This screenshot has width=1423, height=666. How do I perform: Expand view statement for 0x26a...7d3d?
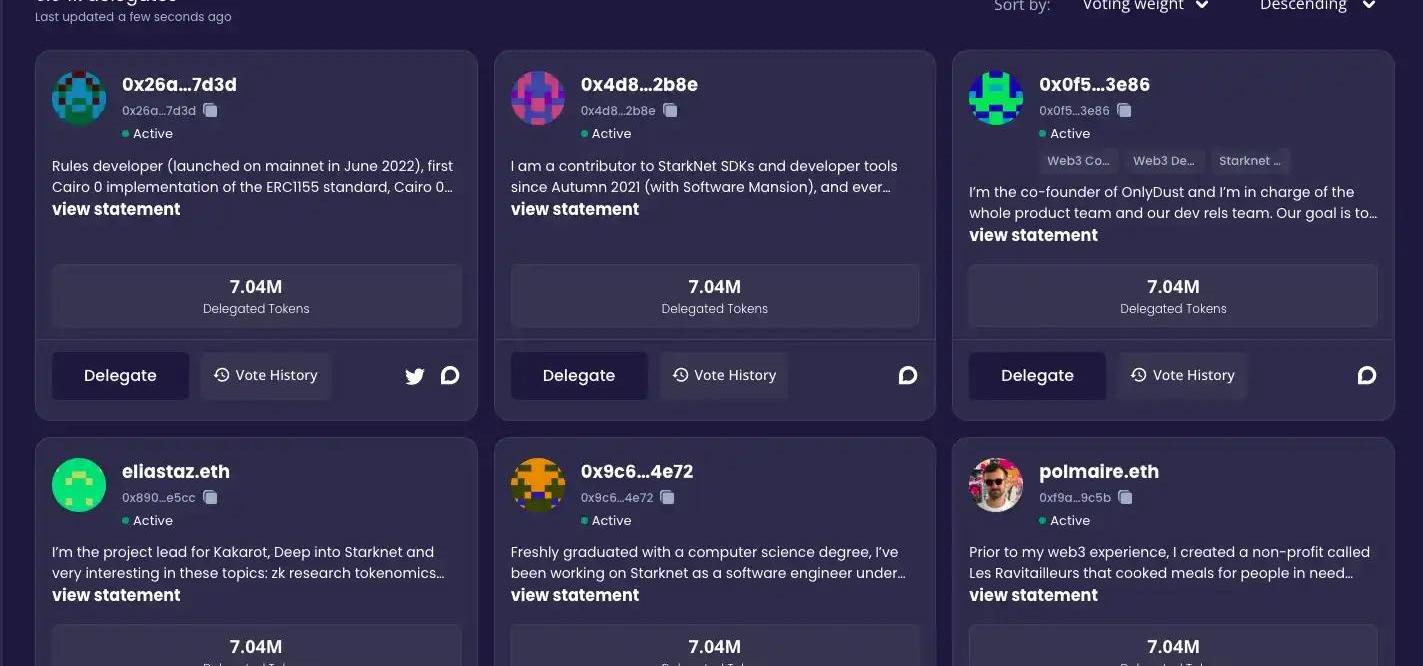point(116,209)
